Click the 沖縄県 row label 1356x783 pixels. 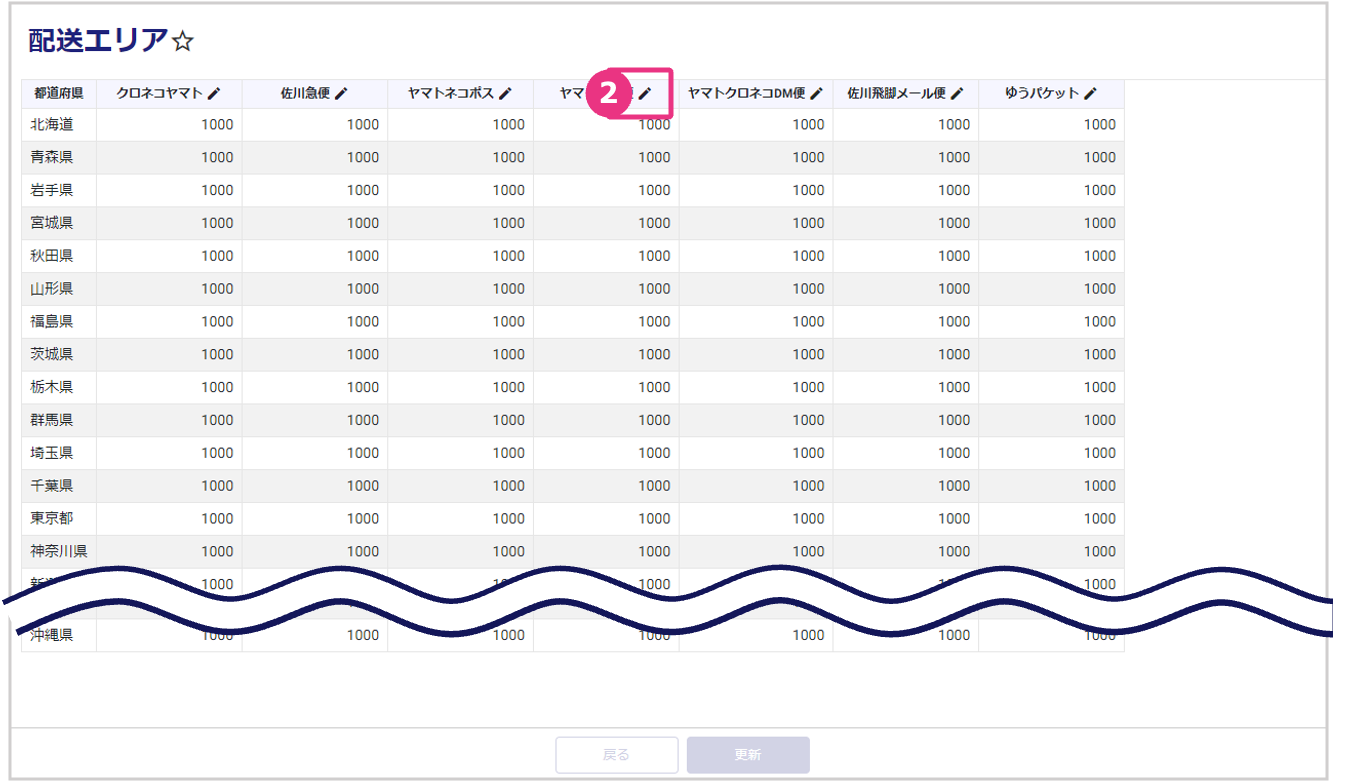click(52, 635)
